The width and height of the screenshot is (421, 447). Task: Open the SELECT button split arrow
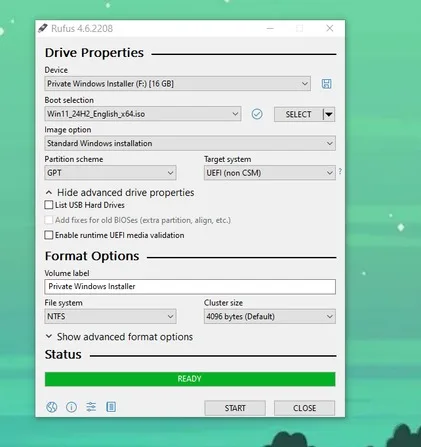(329, 114)
